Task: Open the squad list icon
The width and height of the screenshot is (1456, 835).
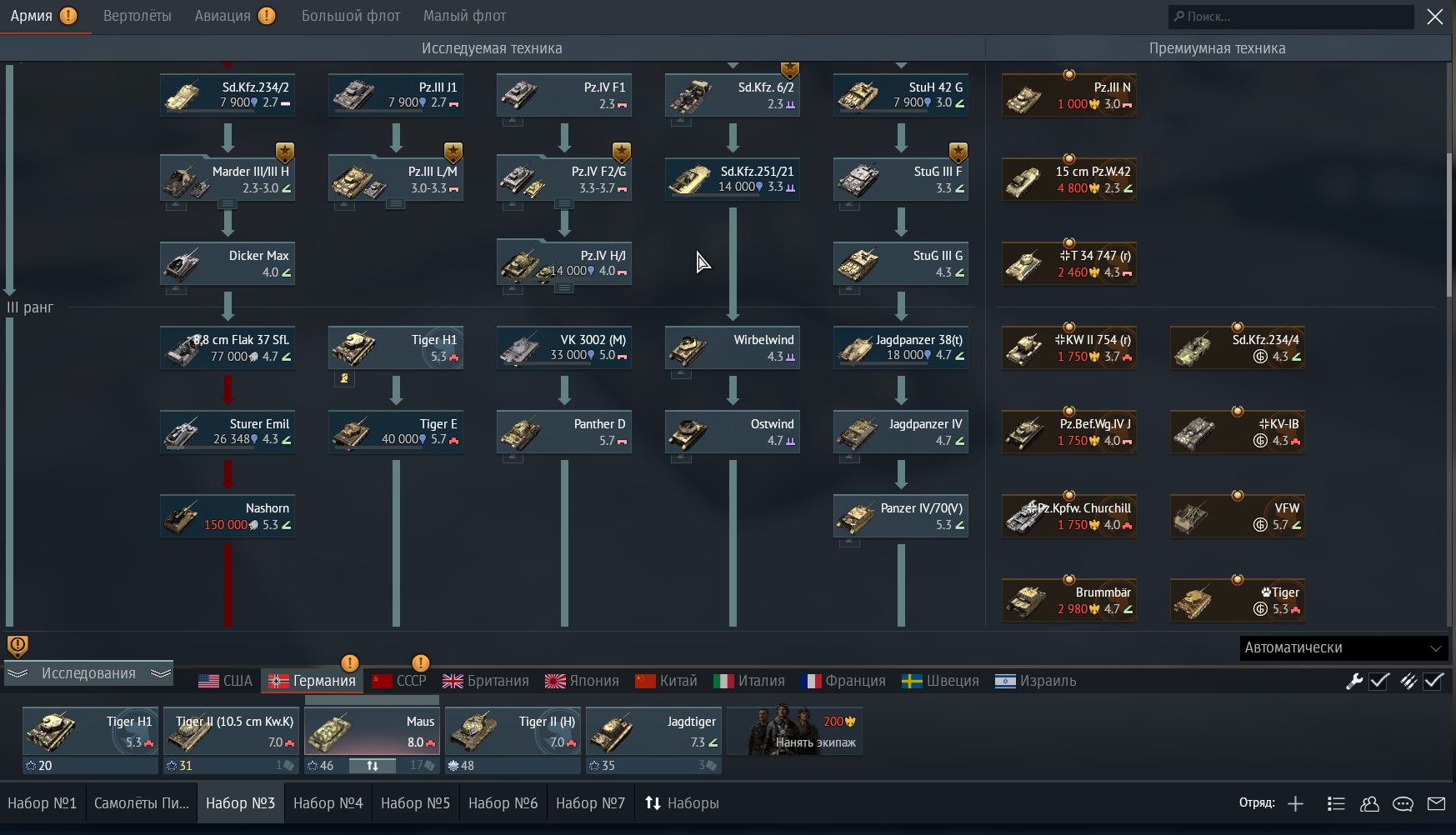Action: [1336, 803]
